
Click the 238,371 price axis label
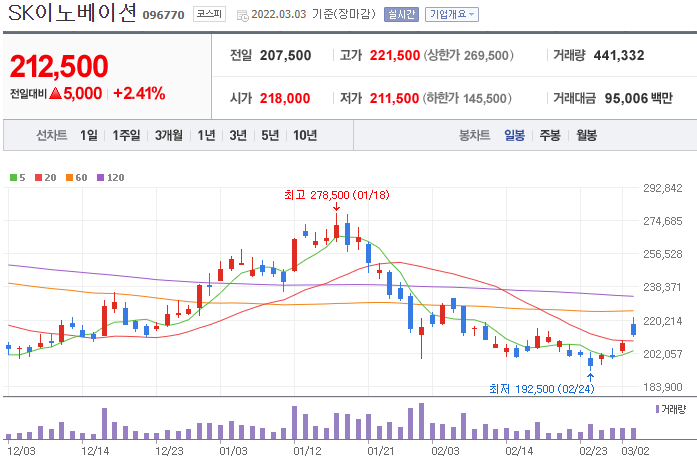pyautogui.click(x=662, y=287)
